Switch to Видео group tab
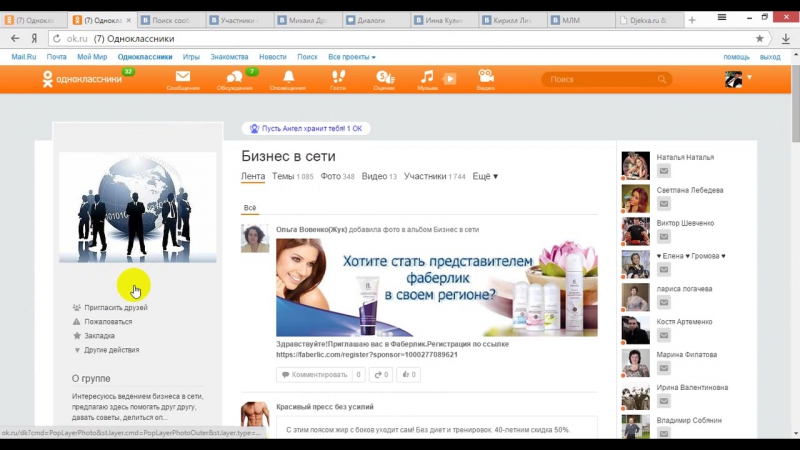 coord(379,177)
